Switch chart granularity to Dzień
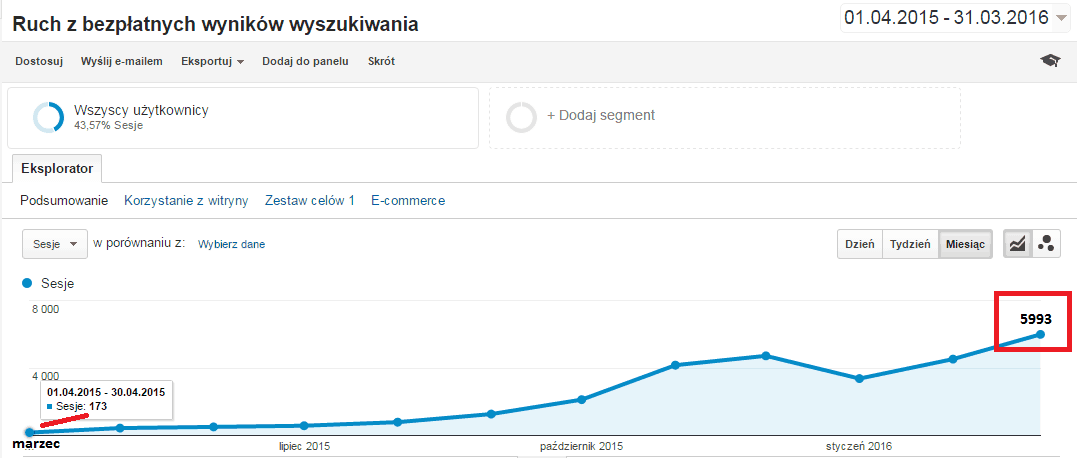1077x458 pixels. click(x=859, y=244)
